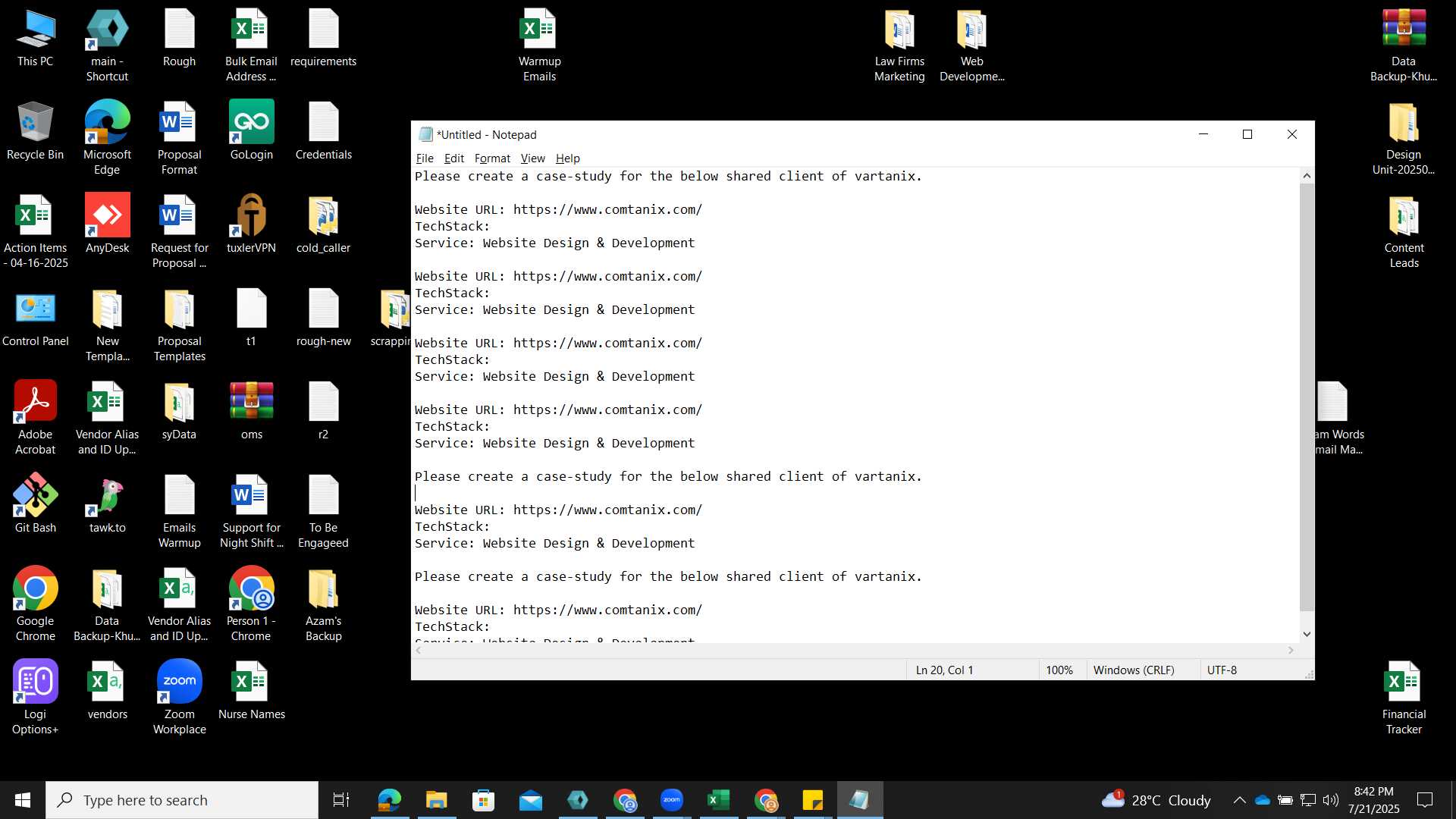Viewport: 1456px width, 819px height.
Task: Click 100% zoom in status bar
Action: [x=1059, y=670]
